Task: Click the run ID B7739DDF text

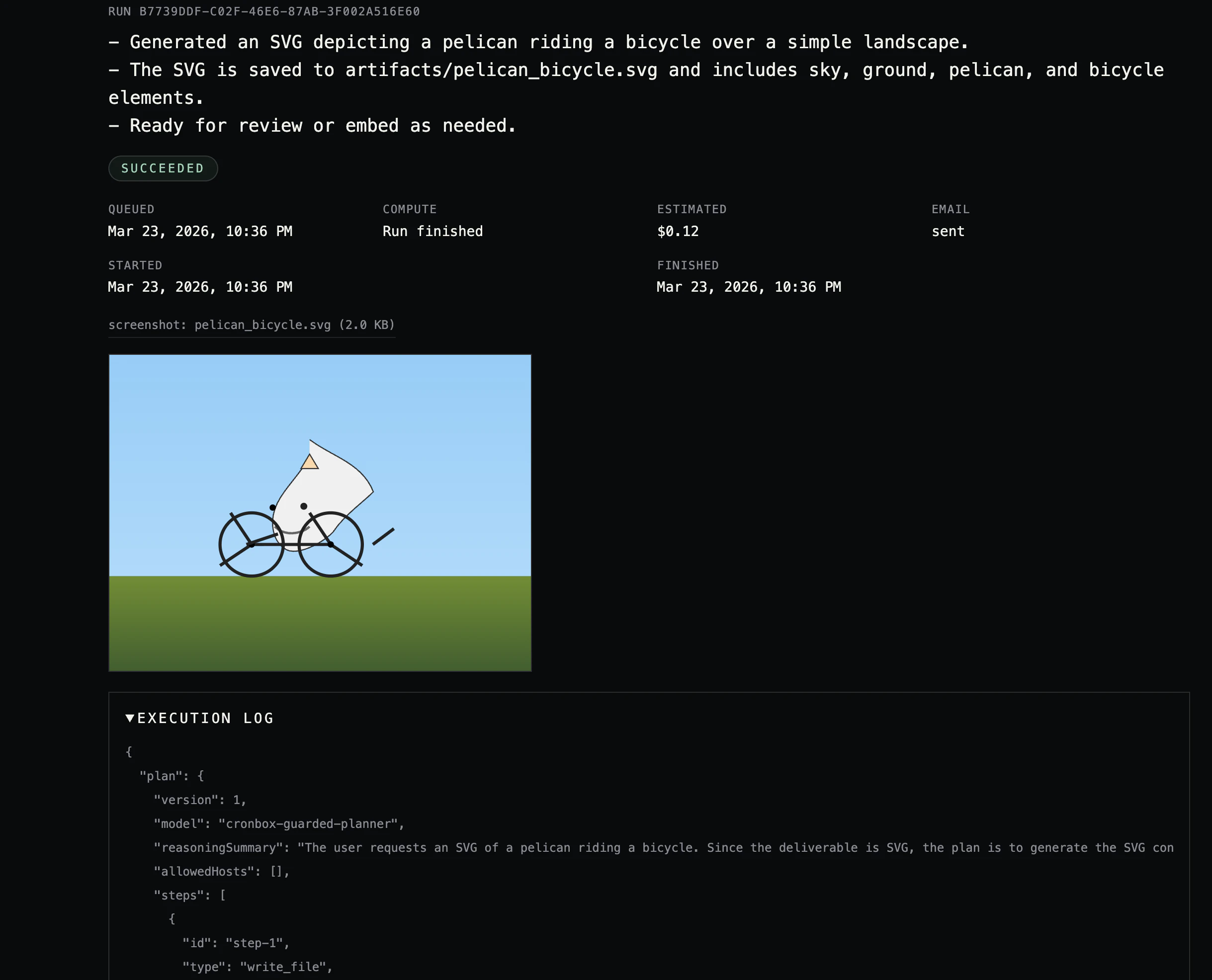Action: (x=264, y=11)
